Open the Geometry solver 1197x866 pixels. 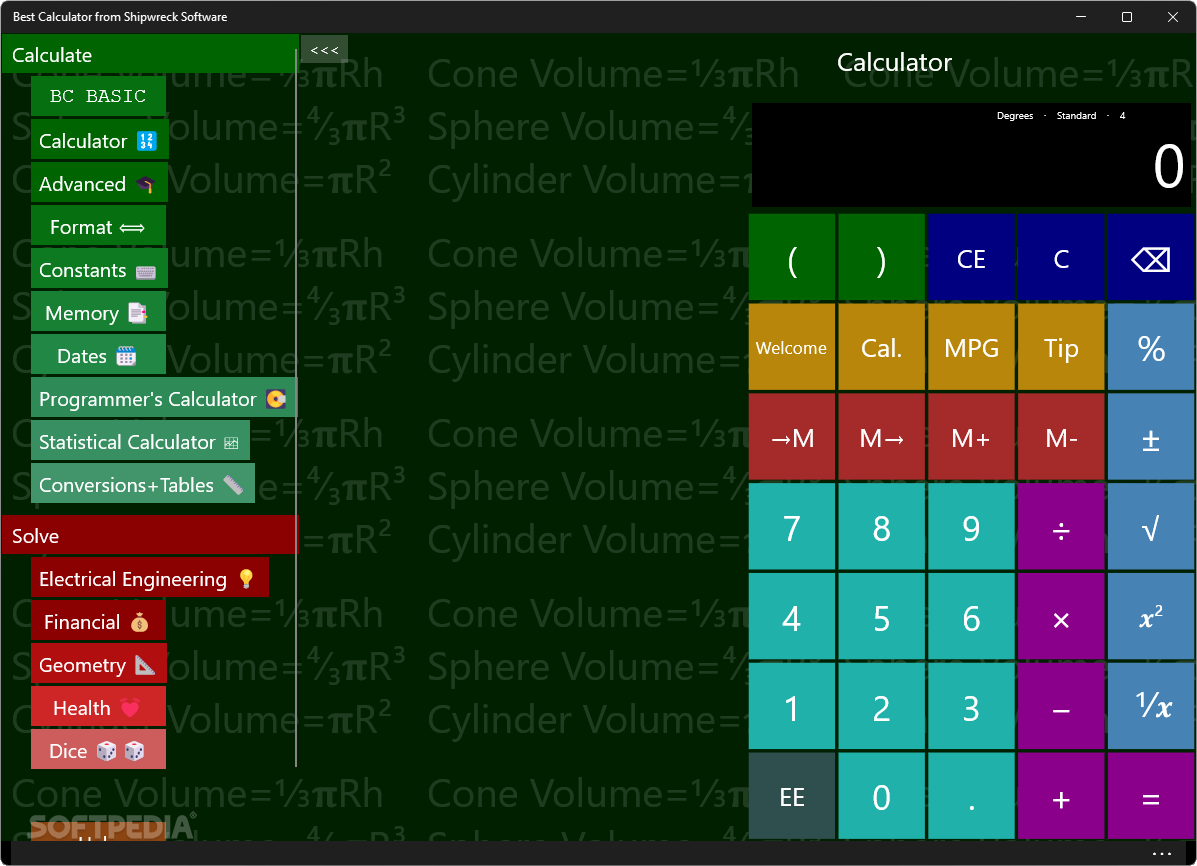(x=99, y=664)
